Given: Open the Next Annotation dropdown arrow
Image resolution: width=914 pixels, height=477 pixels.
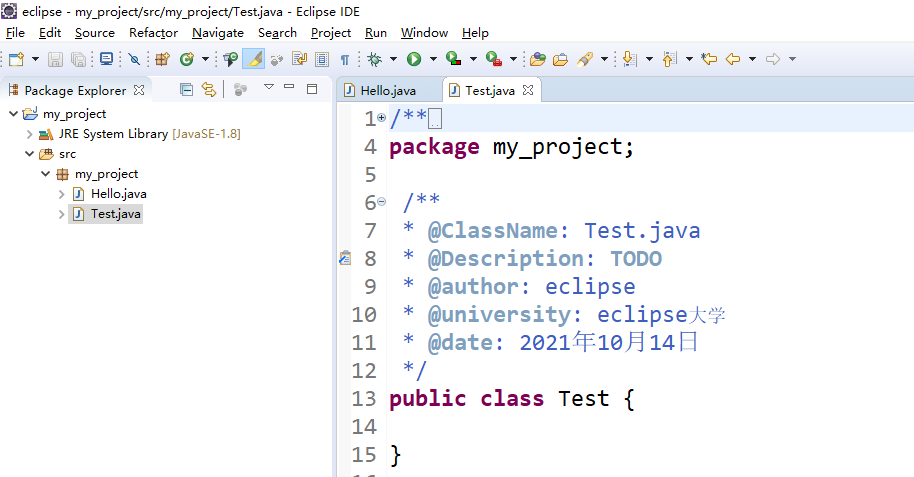Looking at the screenshot, I should 649,59.
